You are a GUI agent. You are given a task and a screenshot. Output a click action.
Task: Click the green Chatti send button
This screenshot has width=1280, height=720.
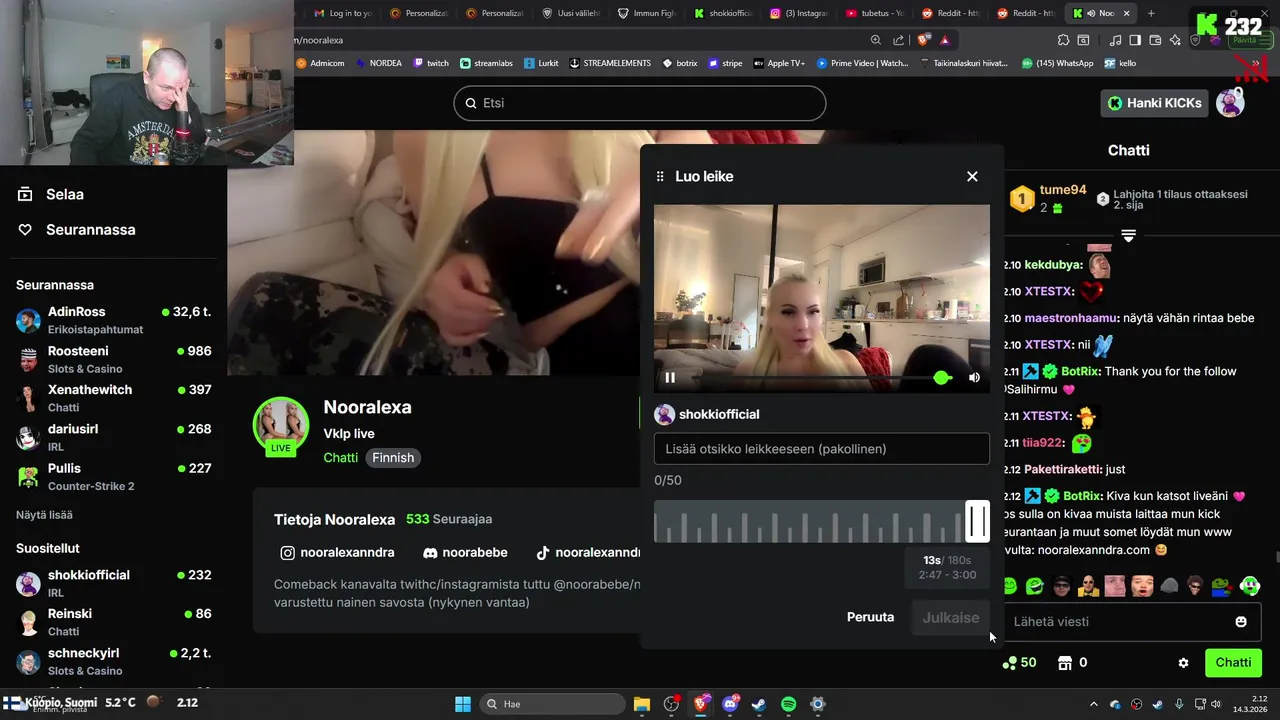(1233, 662)
